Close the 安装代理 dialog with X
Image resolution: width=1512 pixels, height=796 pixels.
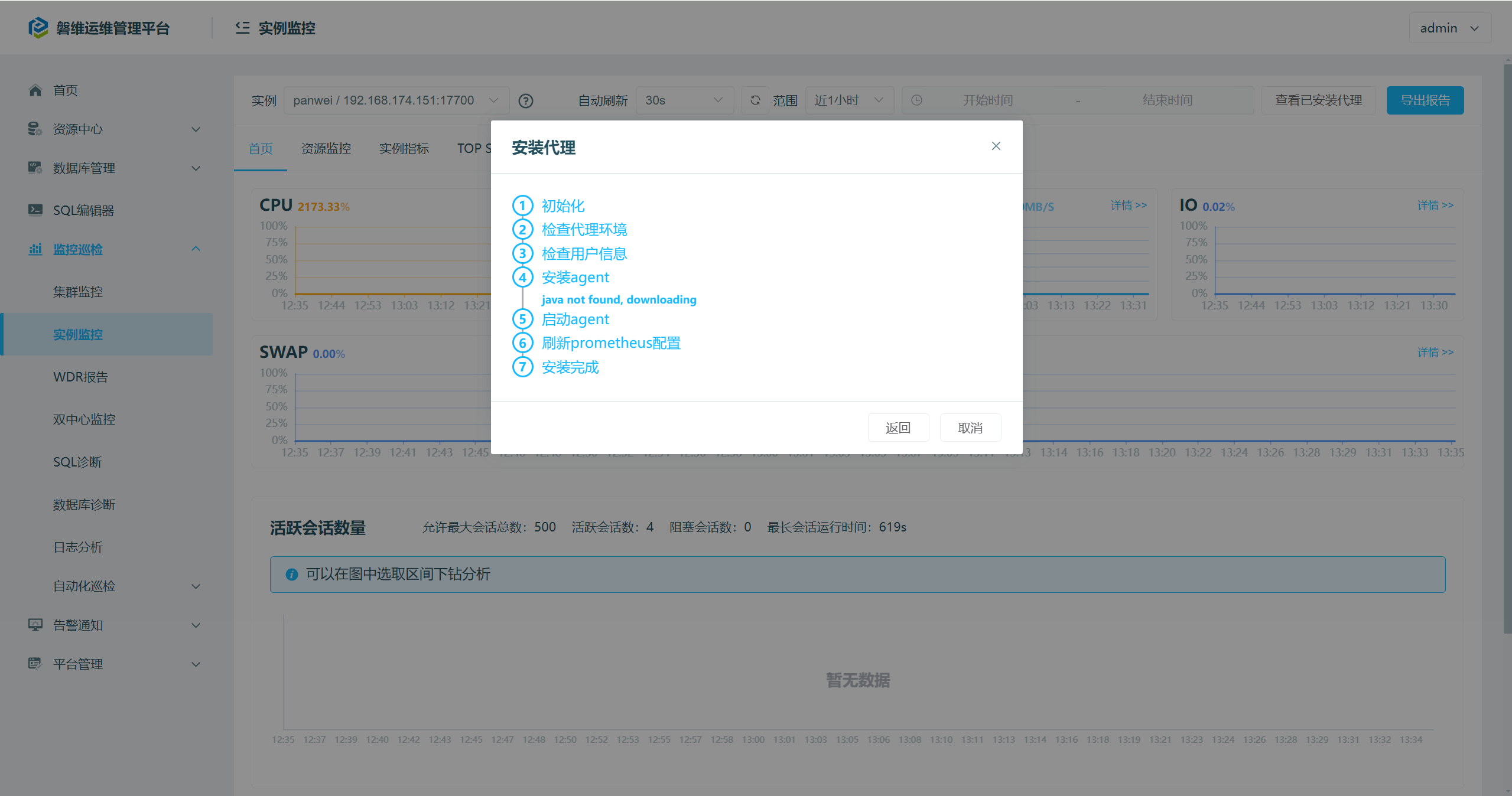click(x=996, y=146)
